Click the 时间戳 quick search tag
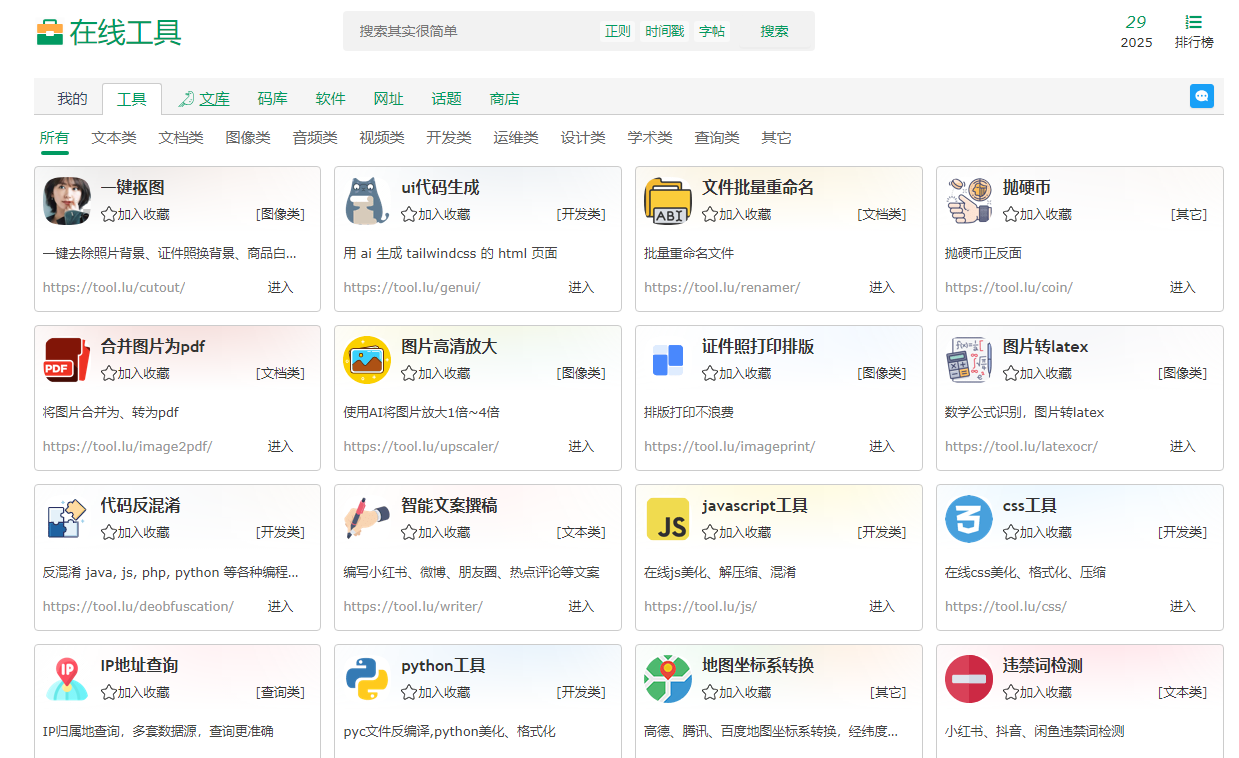The image size is (1239, 758). 664,31
